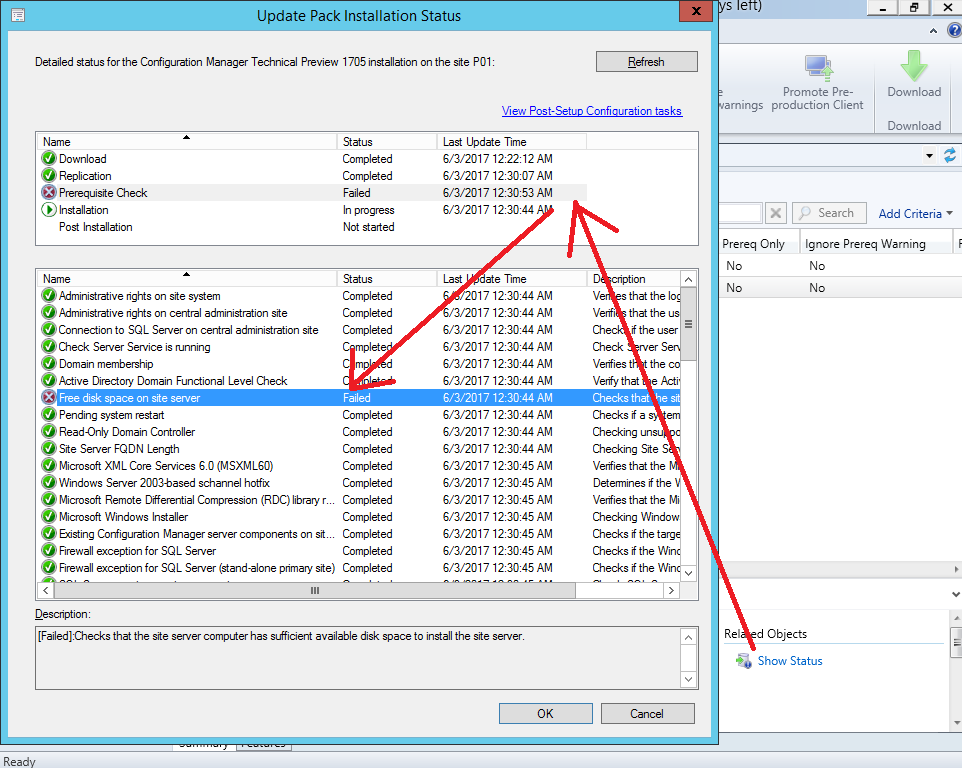Sort top list by Status column header
Image resolution: width=962 pixels, height=768 pixels.
pyautogui.click(x=387, y=142)
